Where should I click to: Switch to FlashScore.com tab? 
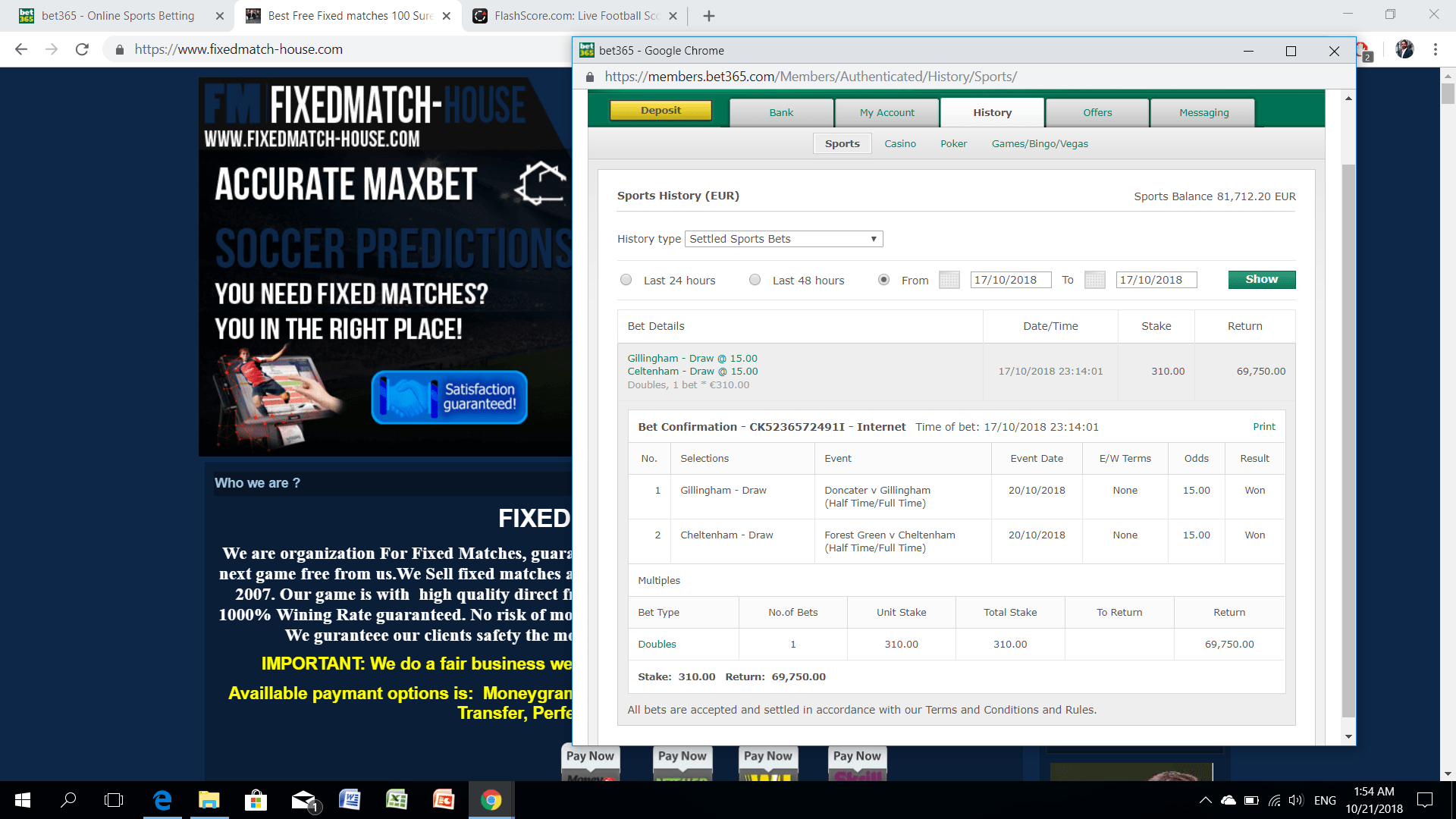tap(576, 16)
